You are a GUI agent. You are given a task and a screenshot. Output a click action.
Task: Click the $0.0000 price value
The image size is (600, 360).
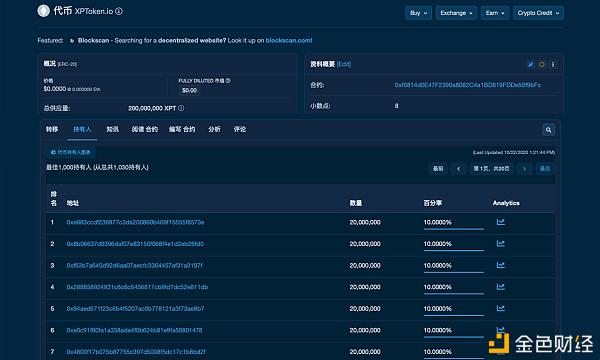[x=55, y=89]
